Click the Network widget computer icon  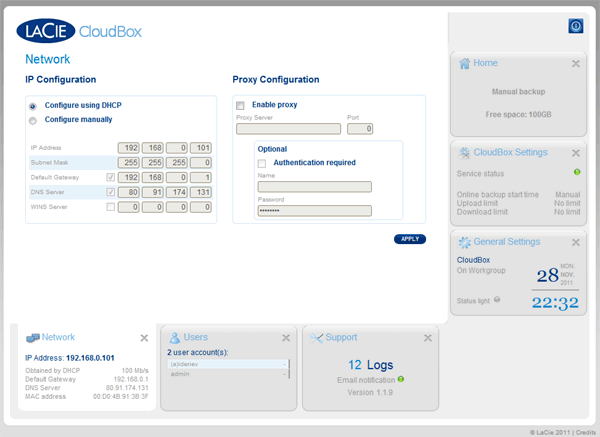(x=33, y=338)
